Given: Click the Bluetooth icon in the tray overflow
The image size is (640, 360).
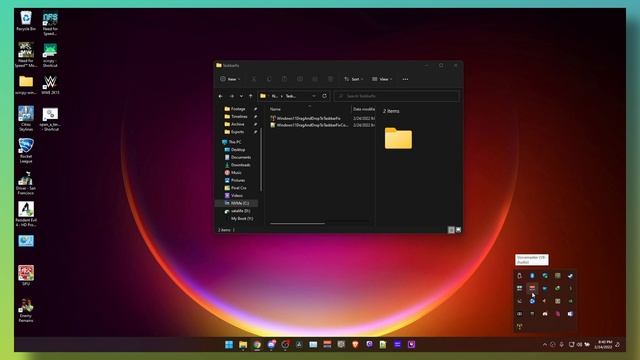Looking at the screenshot, I should 532,276.
